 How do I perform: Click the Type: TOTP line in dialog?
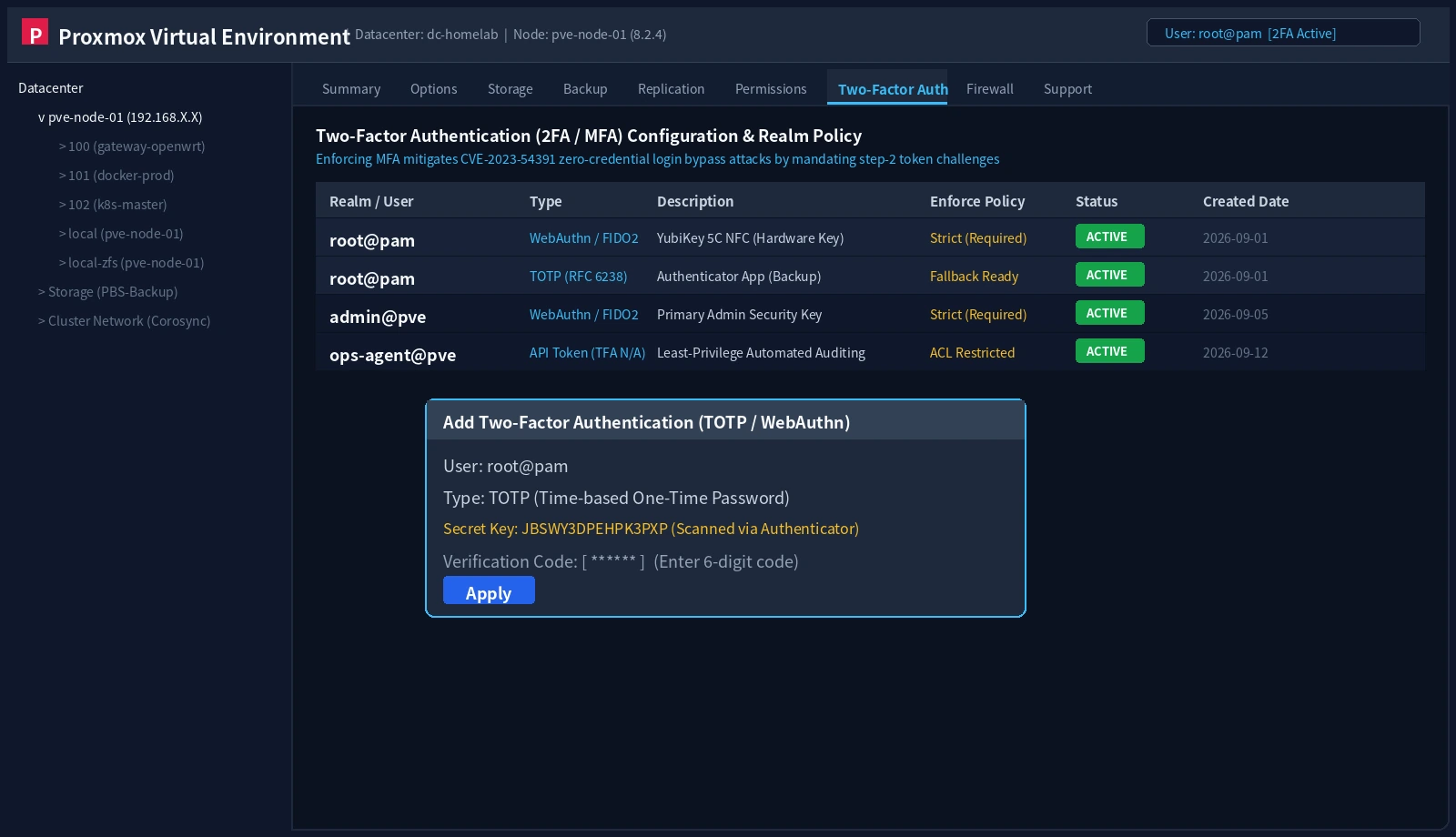pos(616,498)
